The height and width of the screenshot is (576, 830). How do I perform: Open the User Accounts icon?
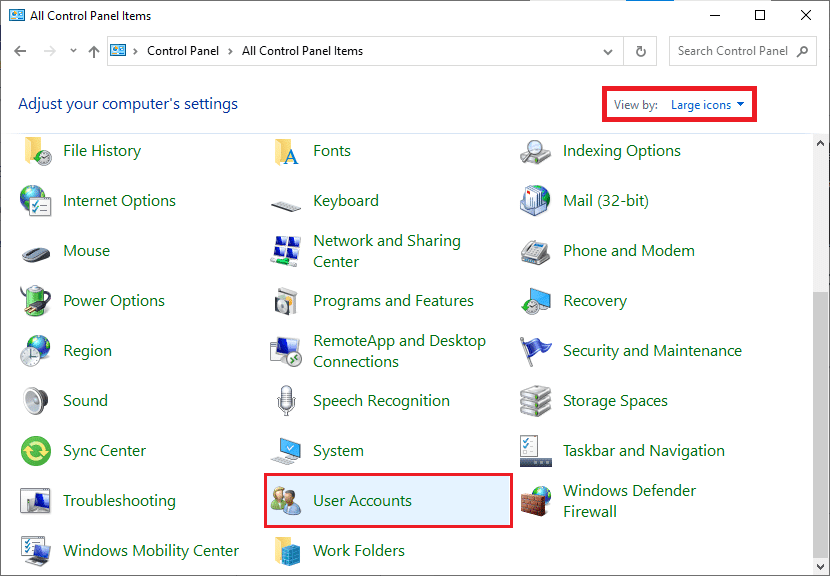[287, 501]
